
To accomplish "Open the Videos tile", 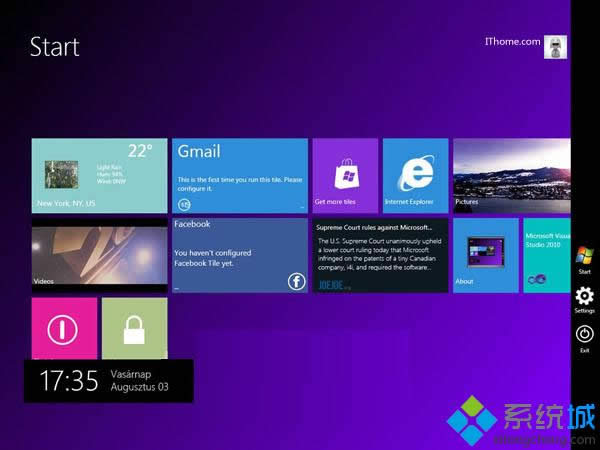I will 99,256.
